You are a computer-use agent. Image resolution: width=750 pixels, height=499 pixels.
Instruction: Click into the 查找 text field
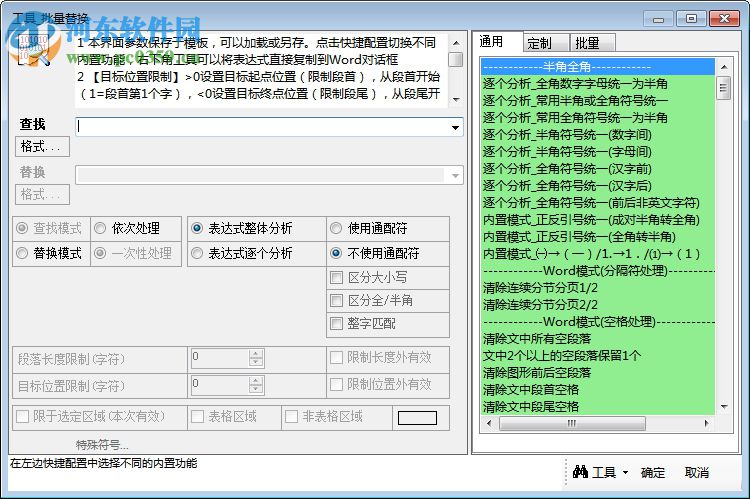[x=262, y=127]
